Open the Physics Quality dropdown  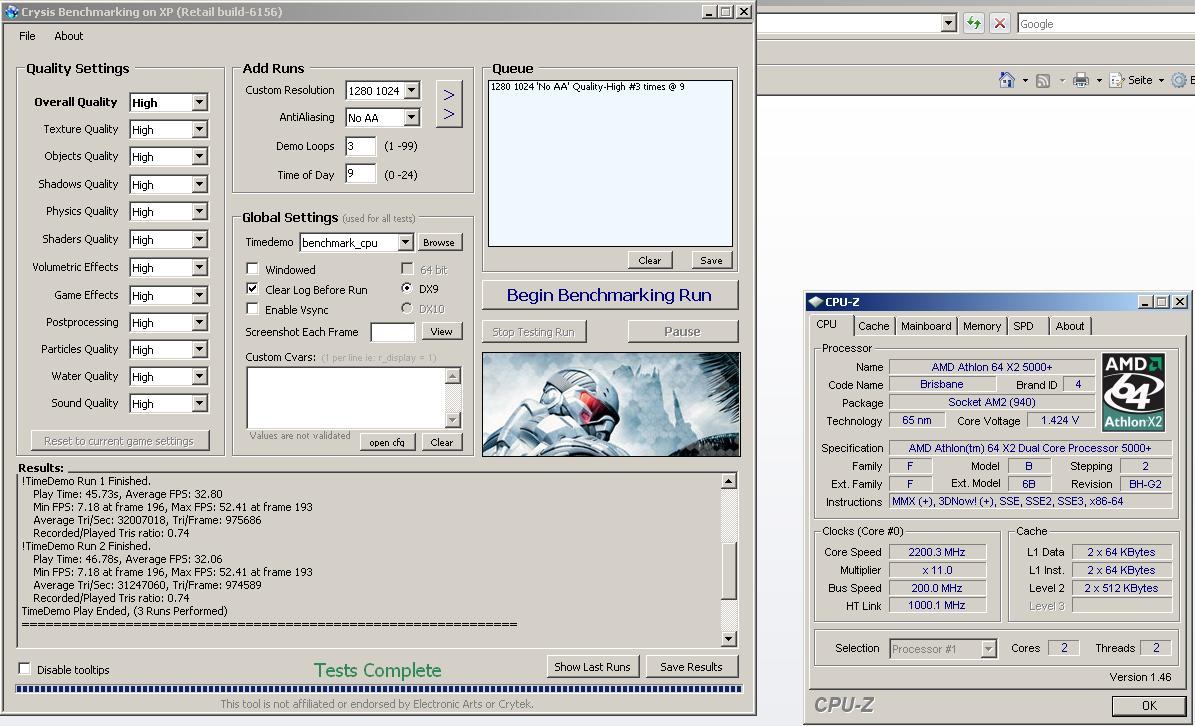point(200,212)
